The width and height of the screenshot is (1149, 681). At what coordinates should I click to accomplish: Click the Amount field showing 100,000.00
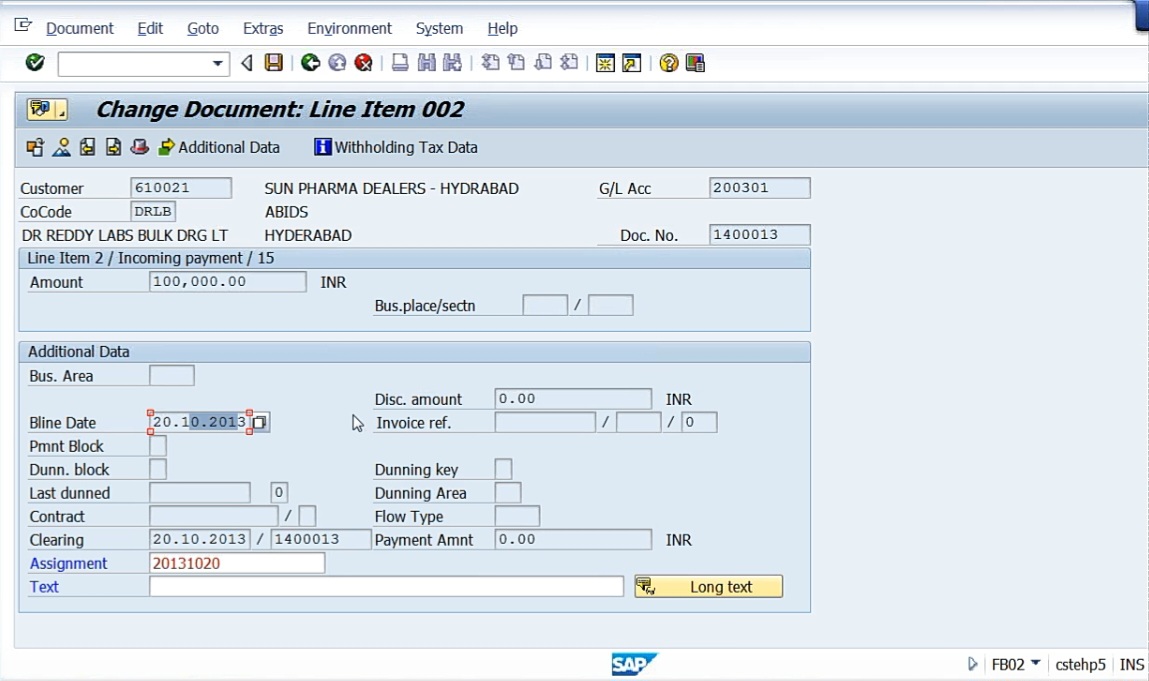coord(228,281)
